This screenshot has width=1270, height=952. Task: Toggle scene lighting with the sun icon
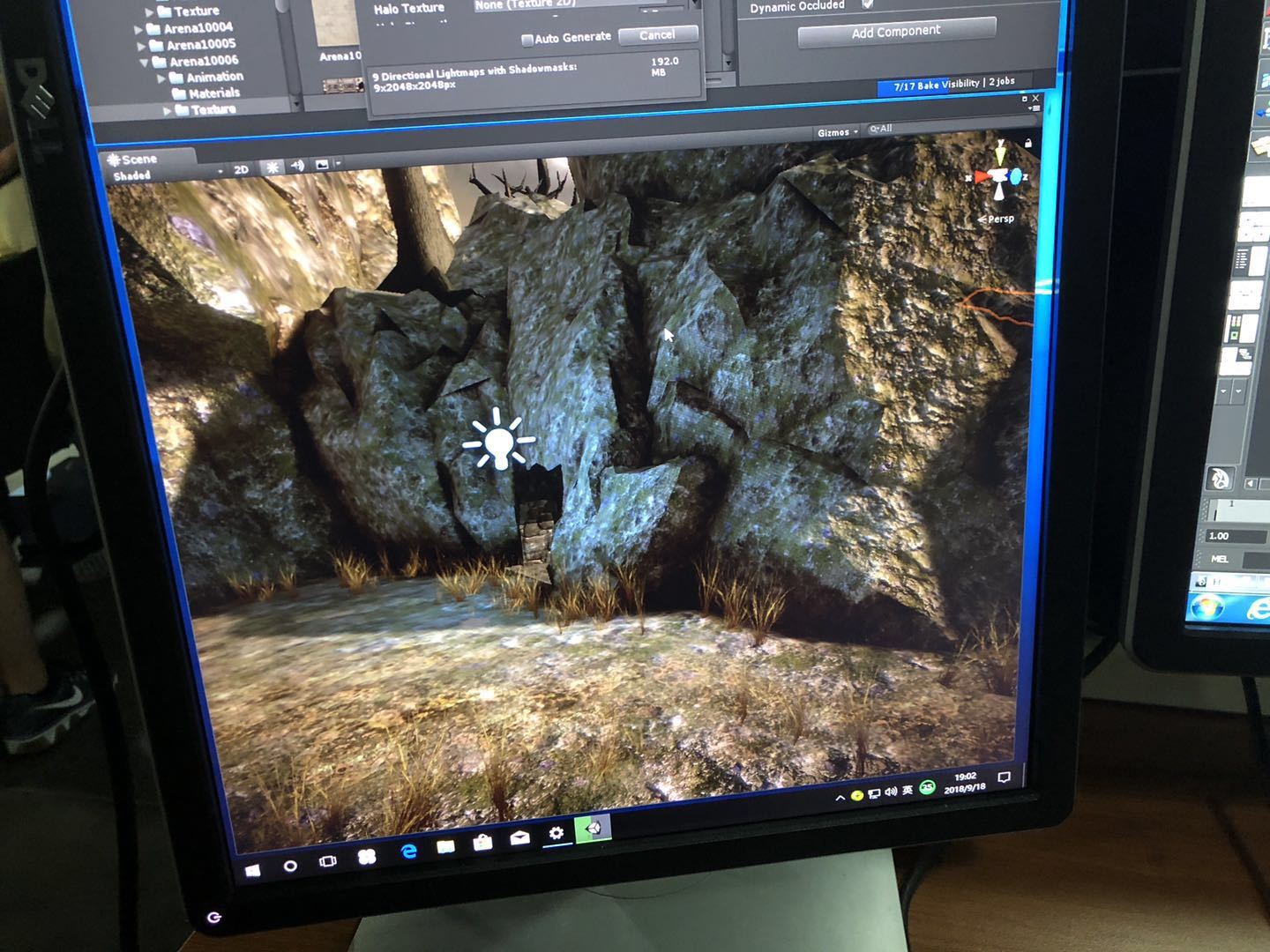click(273, 167)
